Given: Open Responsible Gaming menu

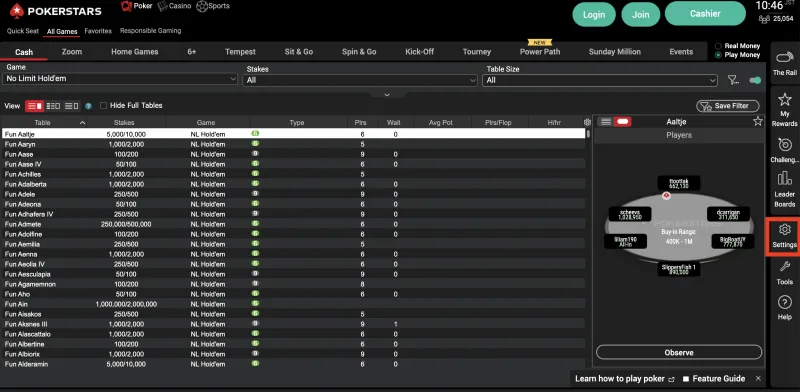Looking at the screenshot, I should [x=151, y=31].
